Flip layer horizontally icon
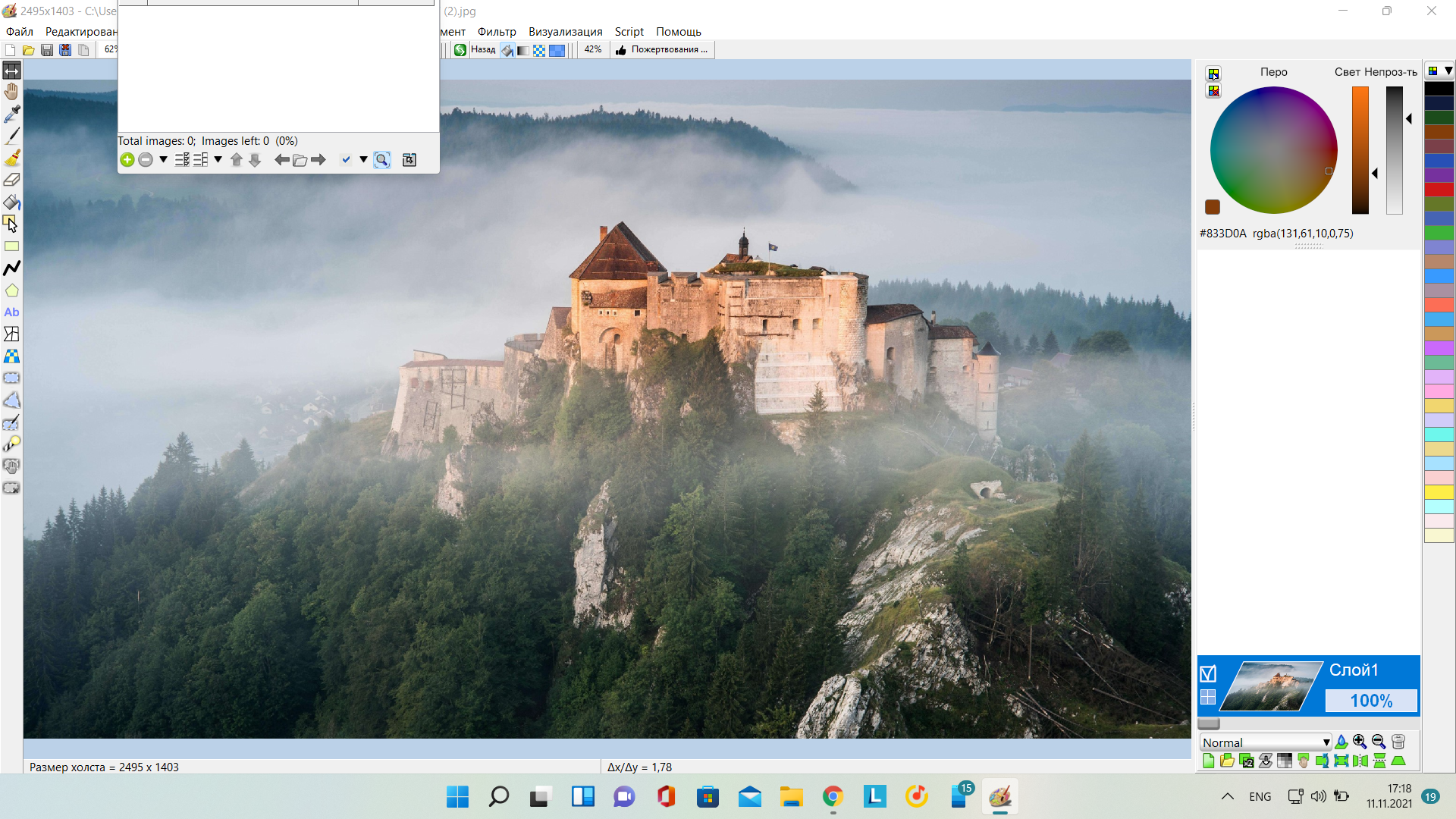The width and height of the screenshot is (1456, 819). tap(1360, 761)
